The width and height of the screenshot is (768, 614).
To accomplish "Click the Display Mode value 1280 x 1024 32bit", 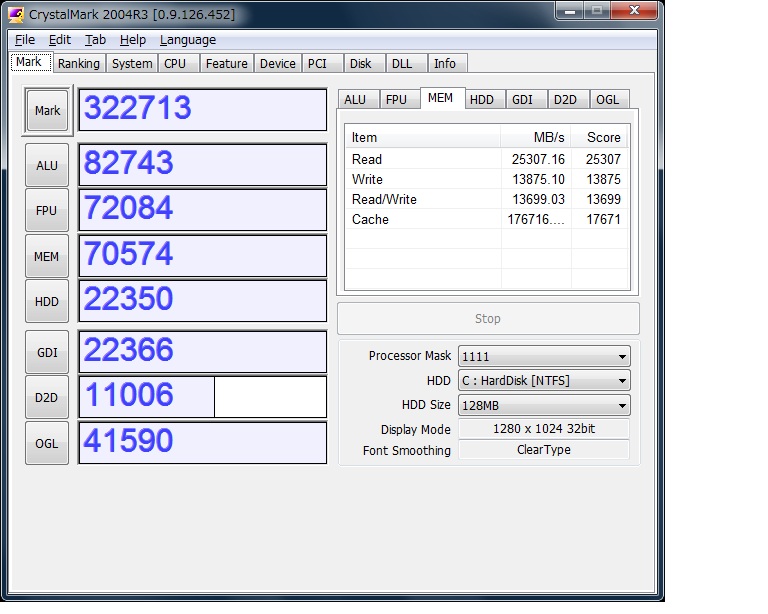I will (x=544, y=429).
